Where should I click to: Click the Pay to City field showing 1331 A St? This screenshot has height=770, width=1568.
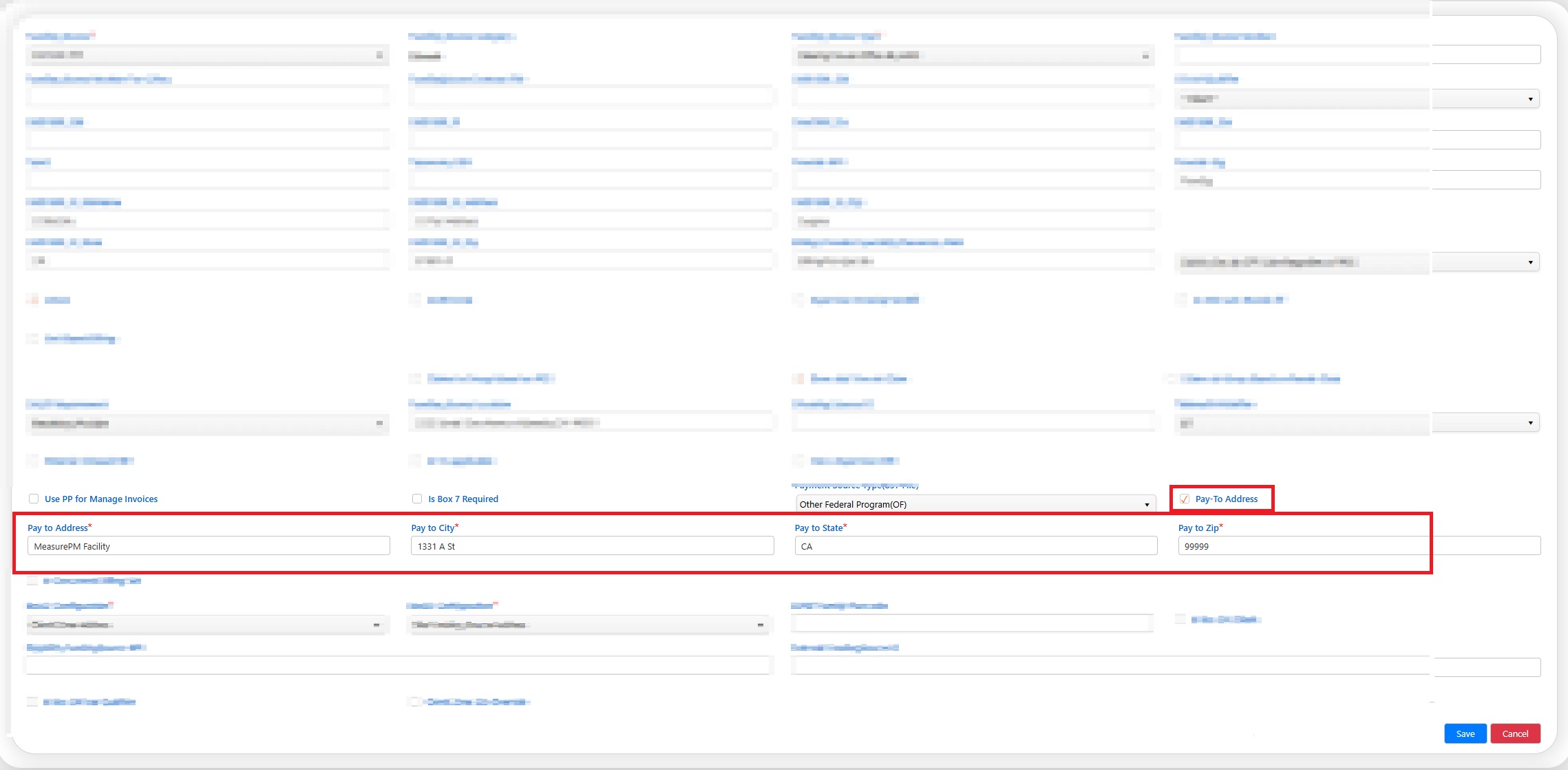tap(592, 546)
